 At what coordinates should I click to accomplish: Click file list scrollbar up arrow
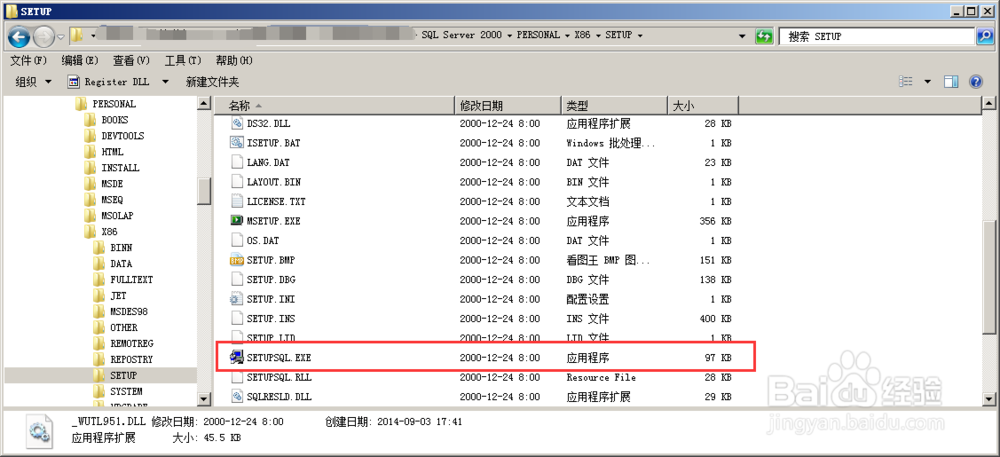(988, 103)
